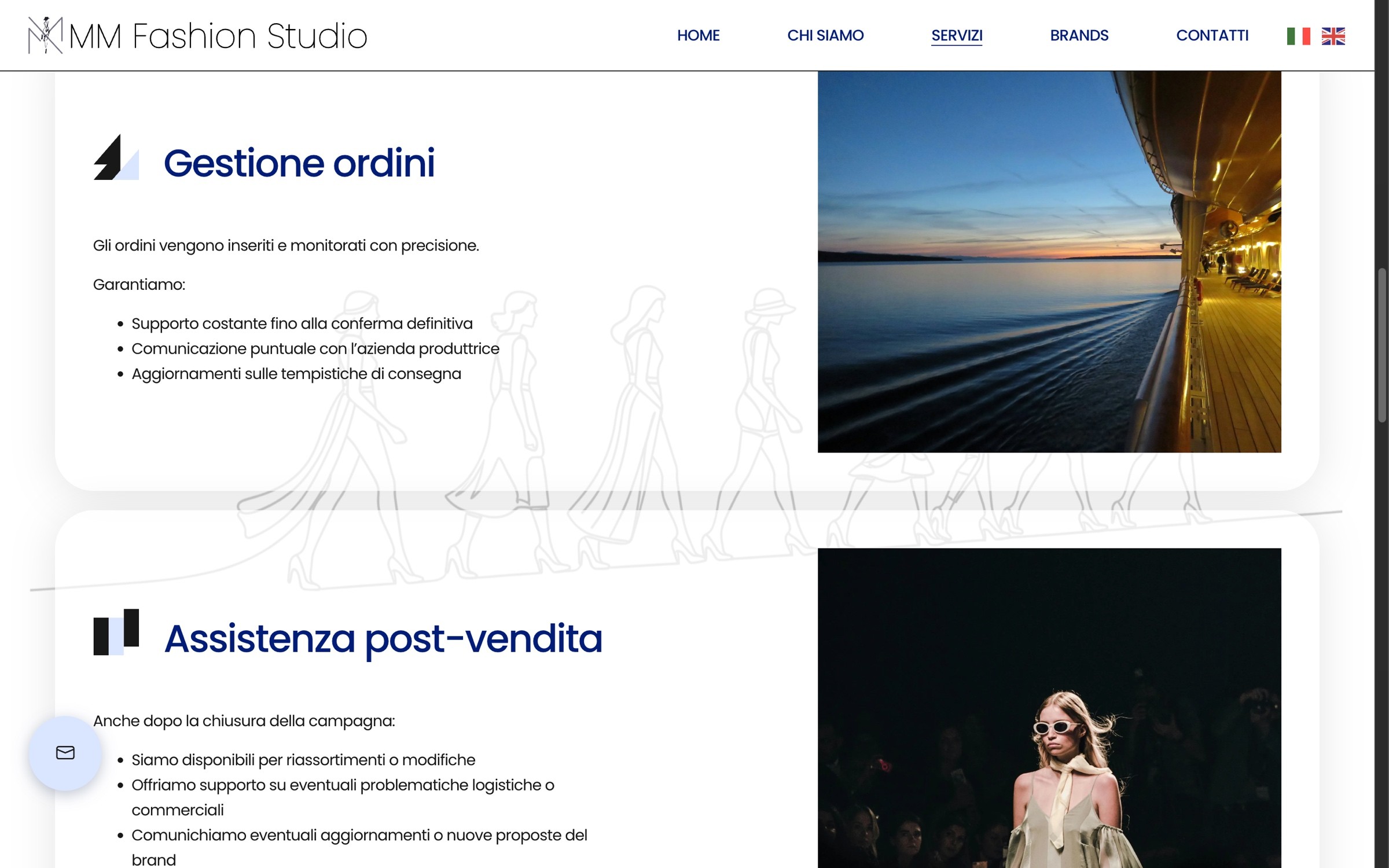This screenshot has height=868, width=1389.
Task: Click the Gestione ordini heading
Action: pos(299,163)
